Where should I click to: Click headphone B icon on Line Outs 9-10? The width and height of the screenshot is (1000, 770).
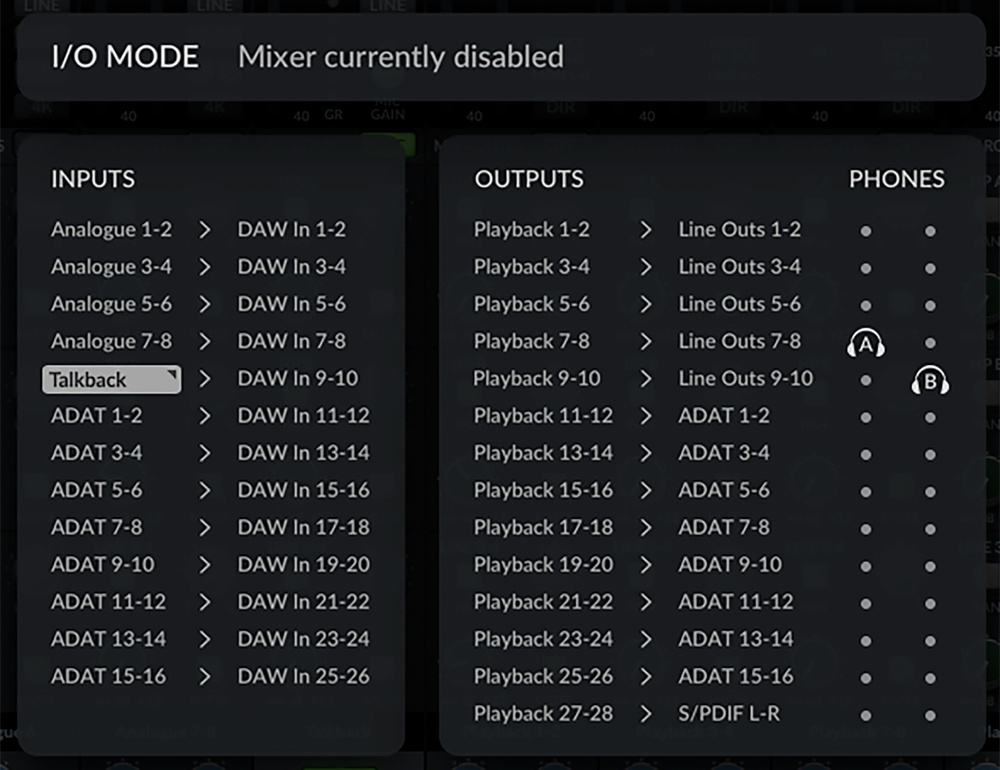click(930, 381)
